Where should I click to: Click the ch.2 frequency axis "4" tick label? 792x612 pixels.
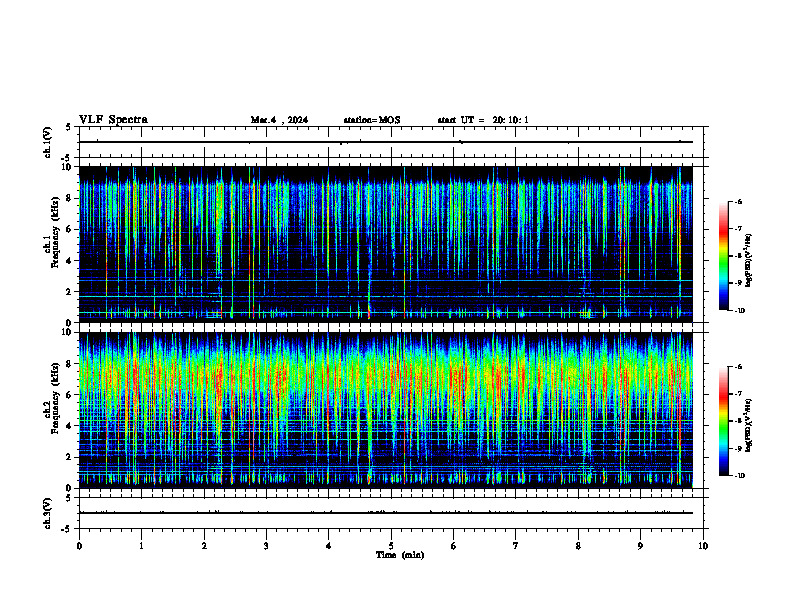click(69, 426)
